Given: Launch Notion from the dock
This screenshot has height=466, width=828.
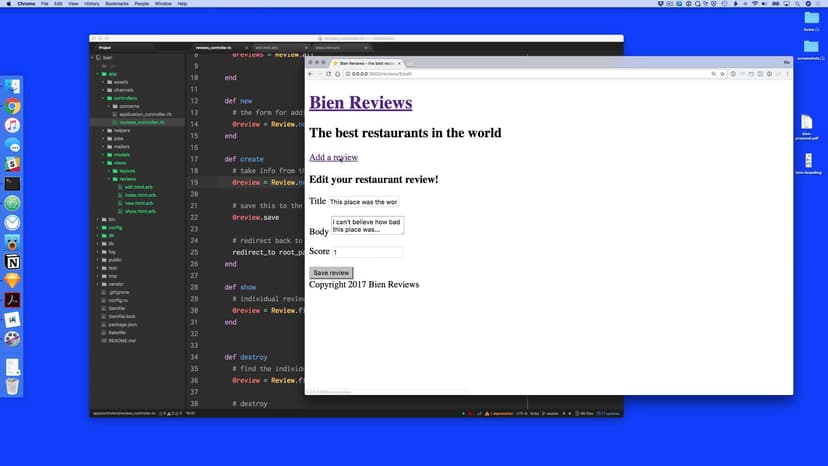Looking at the screenshot, I should 12,261.
